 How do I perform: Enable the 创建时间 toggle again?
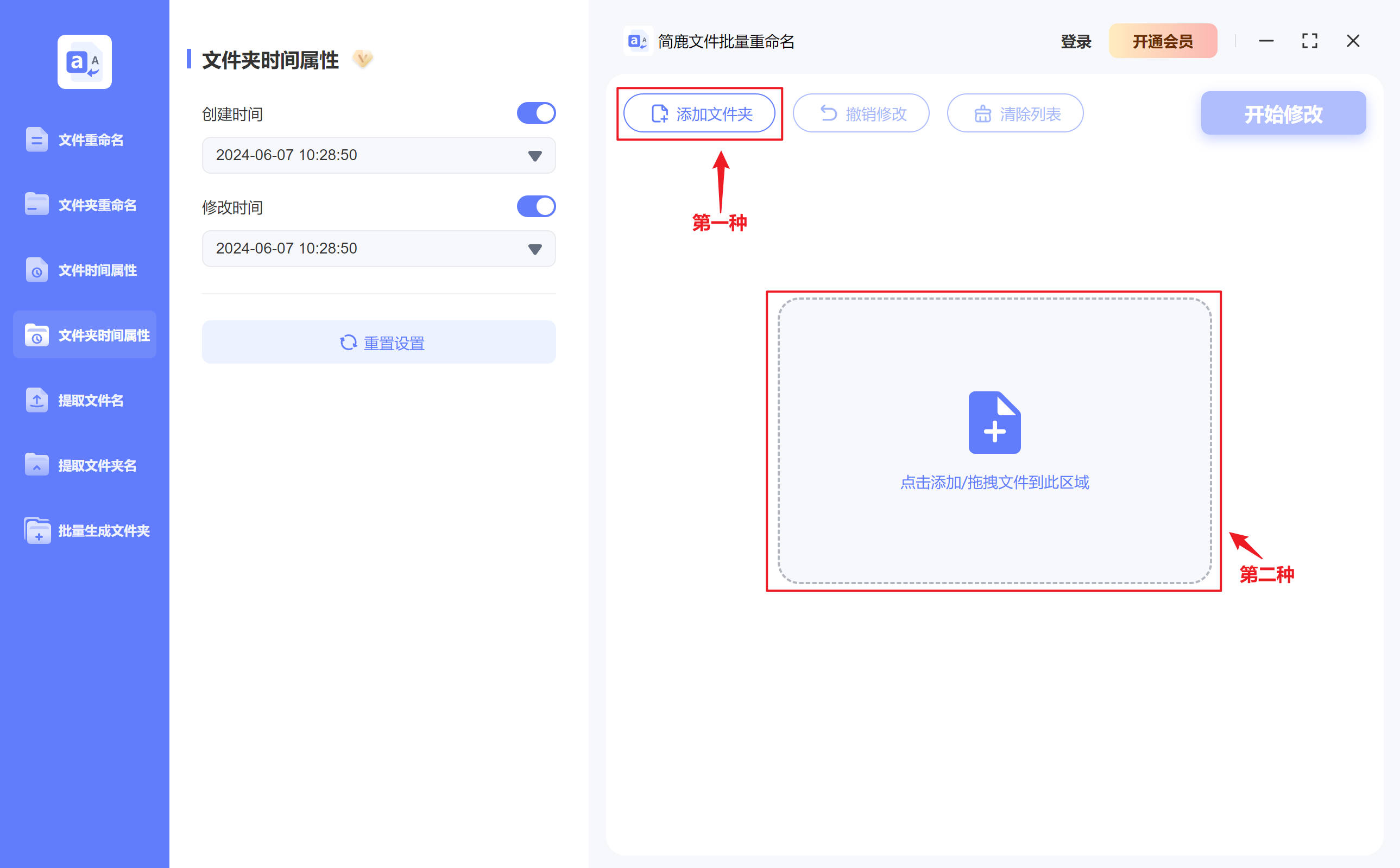tap(536, 112)
